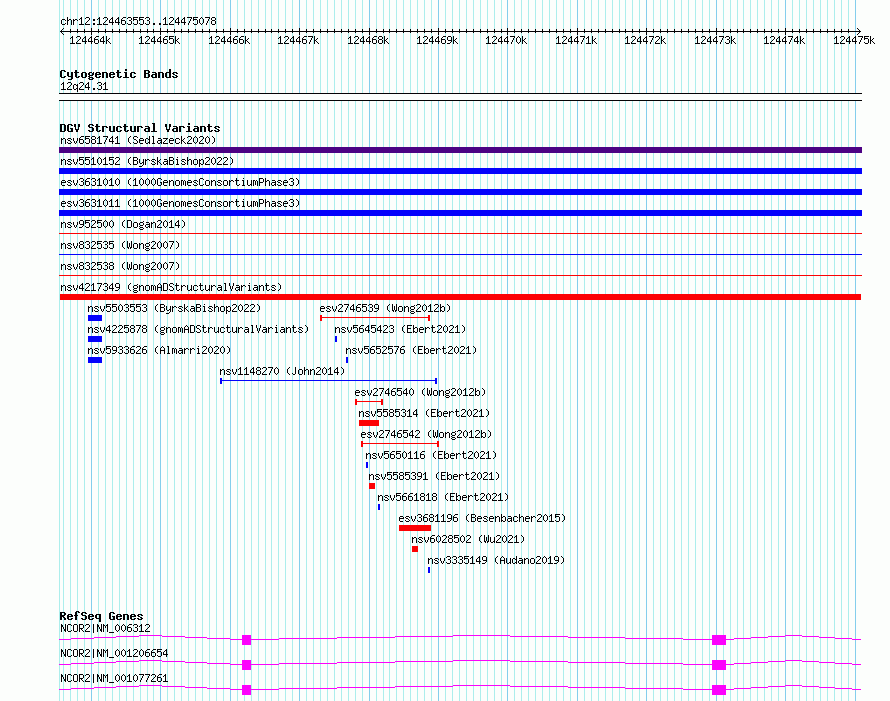
Task: Open nsv3335149 (Audano2019) variant label
Action: point(496,560)
